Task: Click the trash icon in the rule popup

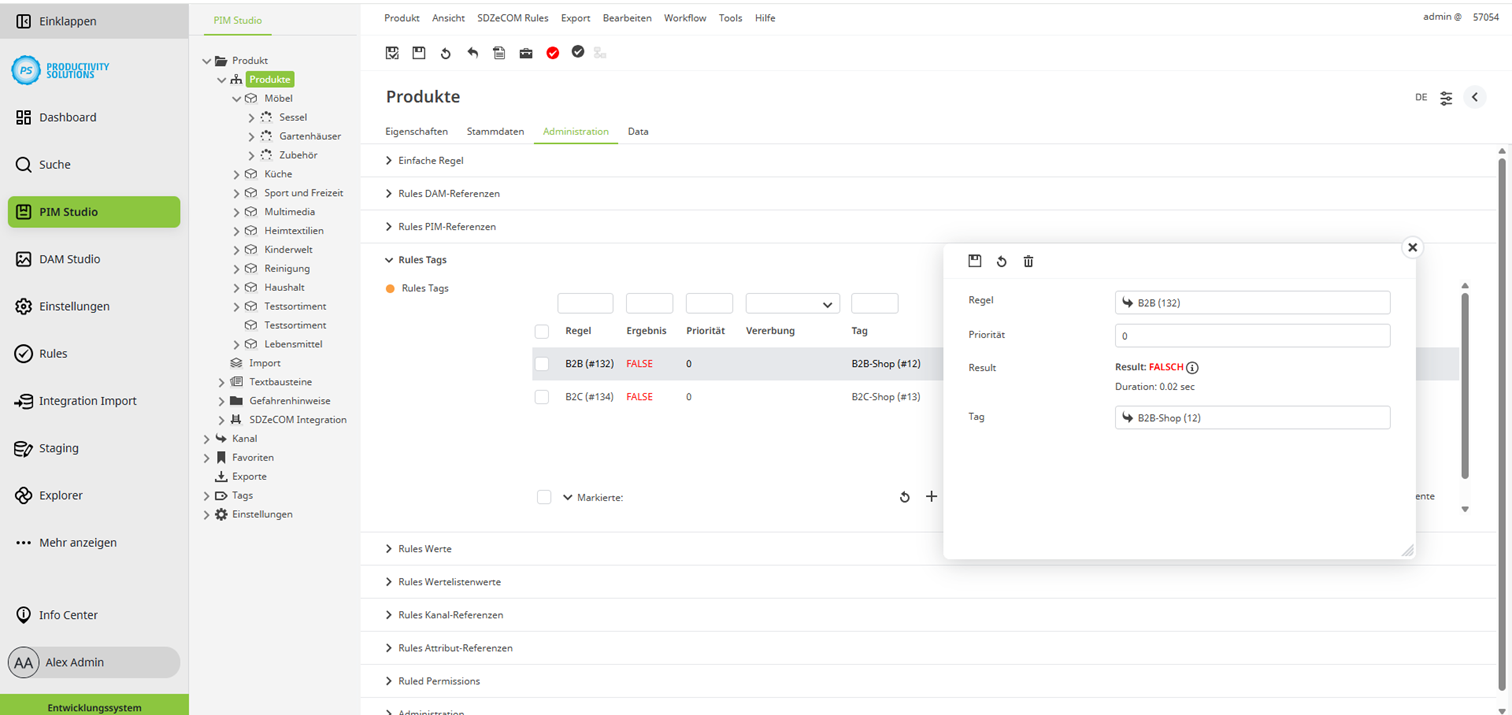Action: click(x=1028, y=261)
